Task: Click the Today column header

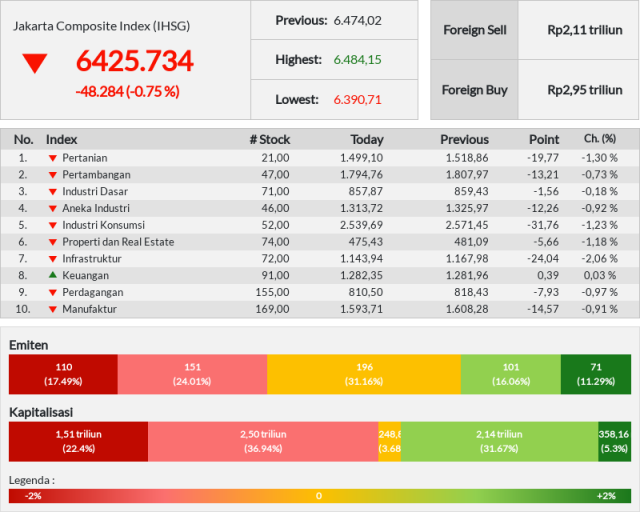Action: pyautogui.click(x=367, y=140)
